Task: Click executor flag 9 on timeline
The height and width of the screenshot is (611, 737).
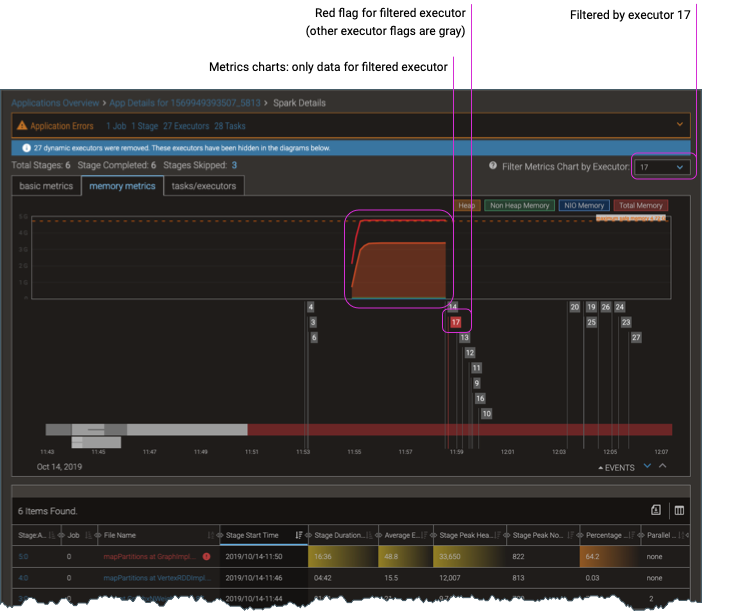Action: coord(477,384)
